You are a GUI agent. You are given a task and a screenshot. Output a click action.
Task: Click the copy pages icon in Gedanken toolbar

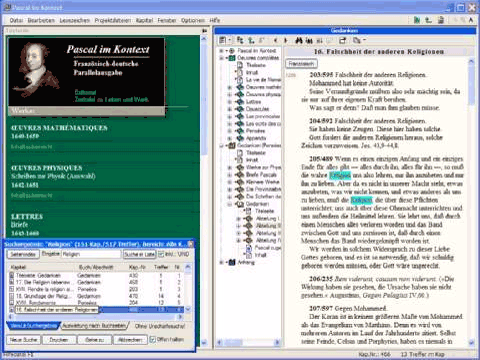tap(356, 40)
